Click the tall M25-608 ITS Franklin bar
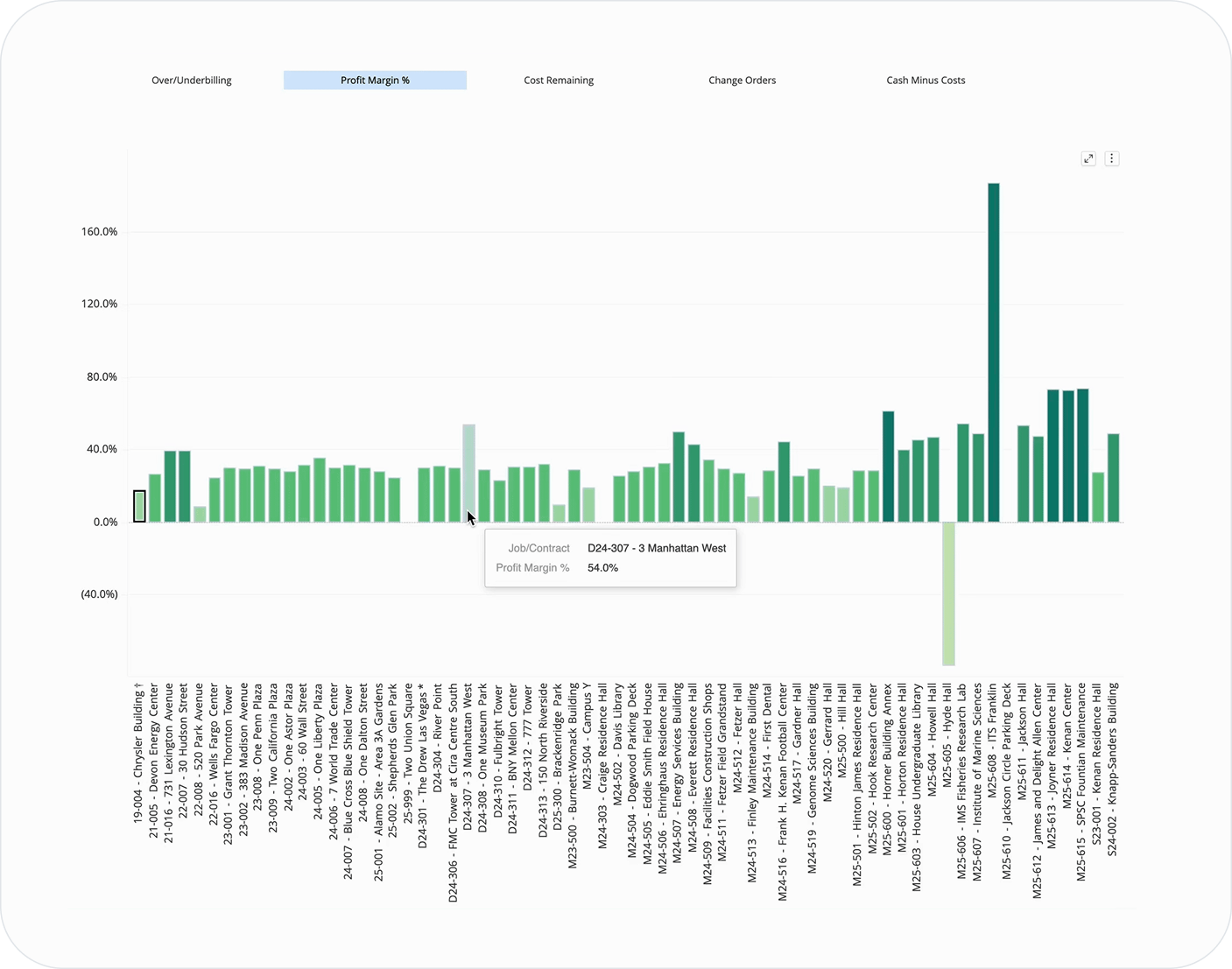Image resolution: width=1232 pixels, height=969 pixels. [993, 350]
